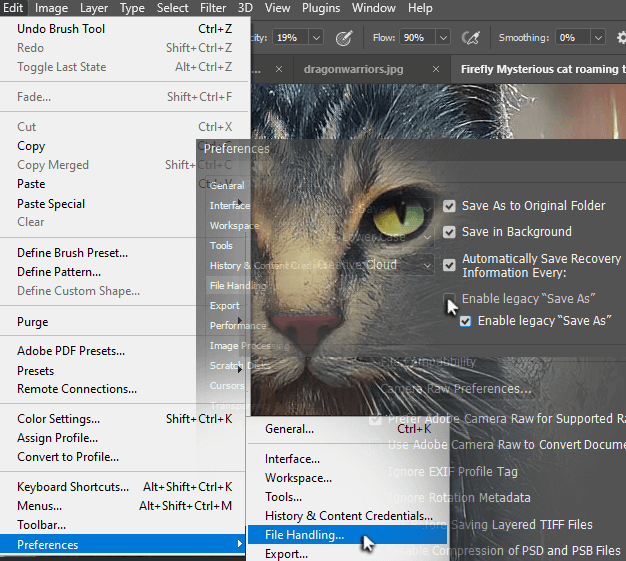Select Copy from Edit menu
This screenshot has height=561, width=626.
pos(125,146)
